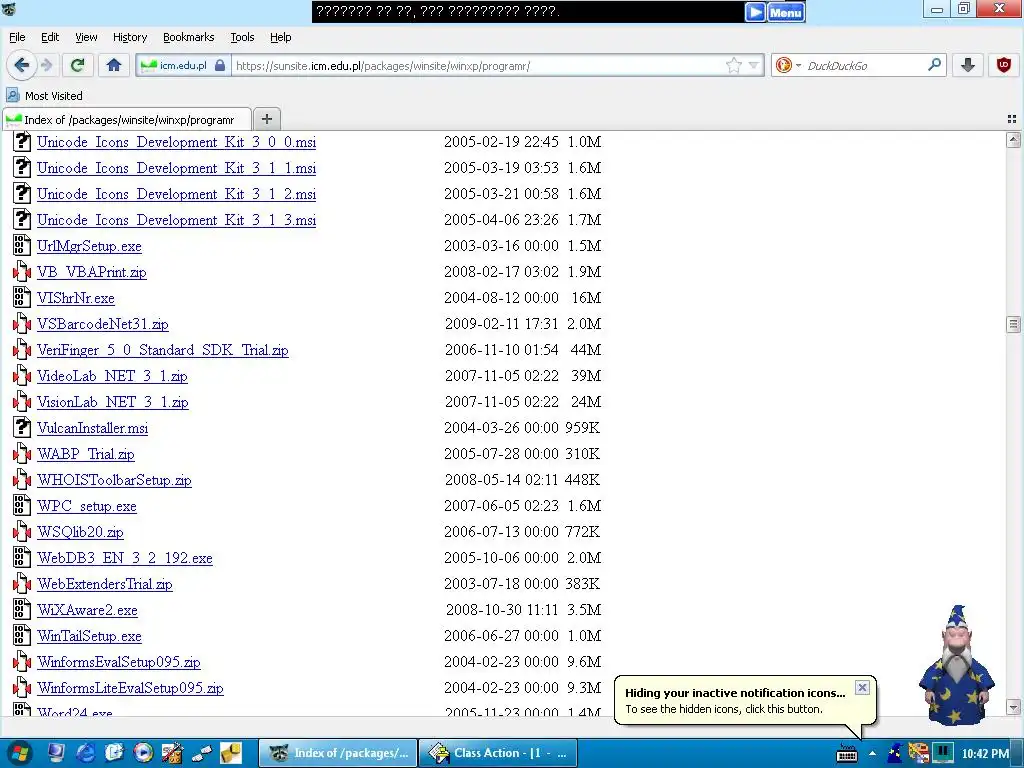
Task: Click the 44M size of VeriFinger row
Action: (585, 350)
